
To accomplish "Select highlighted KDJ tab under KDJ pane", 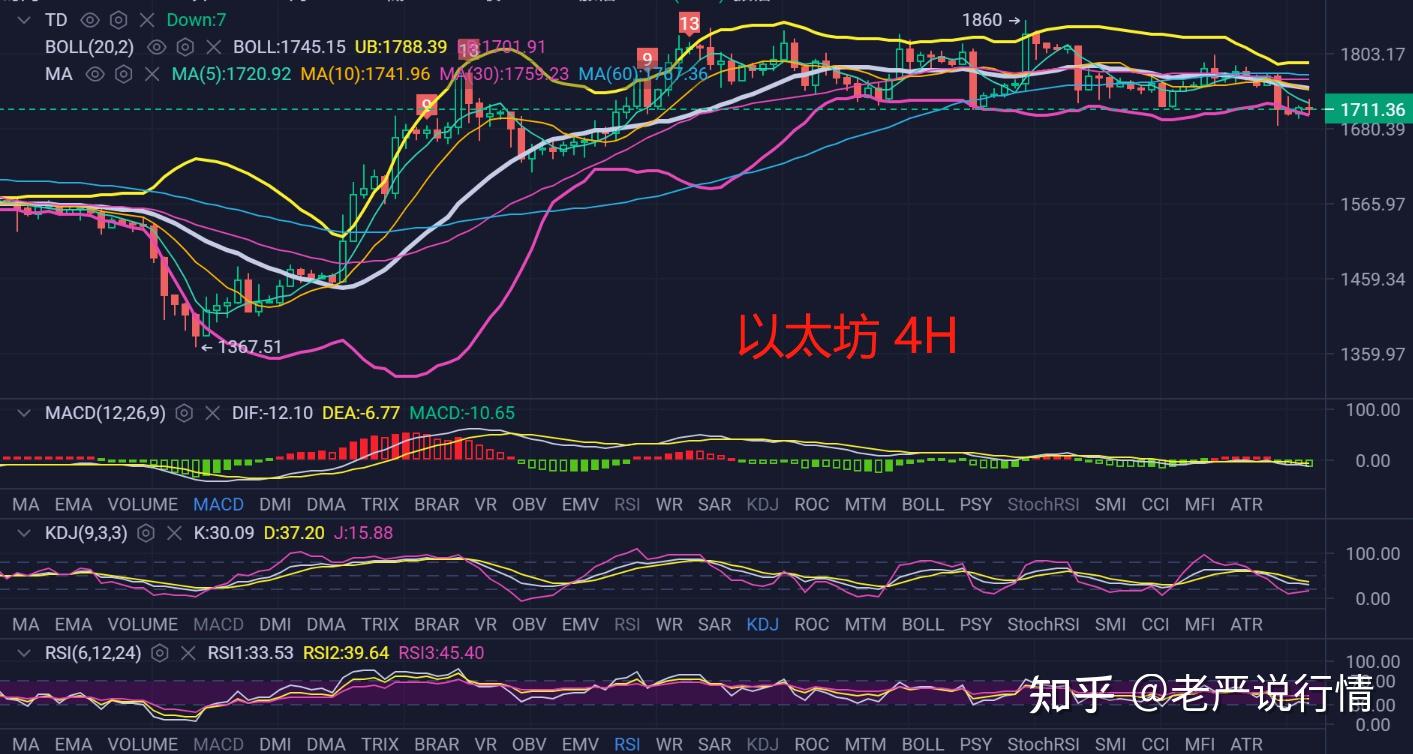I will pos(762,624).
